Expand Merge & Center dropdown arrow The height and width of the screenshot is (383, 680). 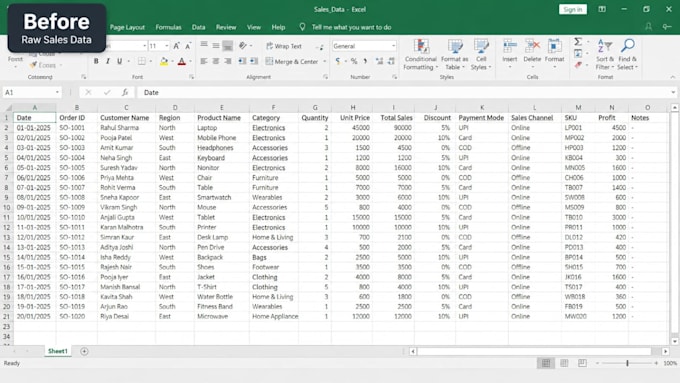(x=324, y=62)
